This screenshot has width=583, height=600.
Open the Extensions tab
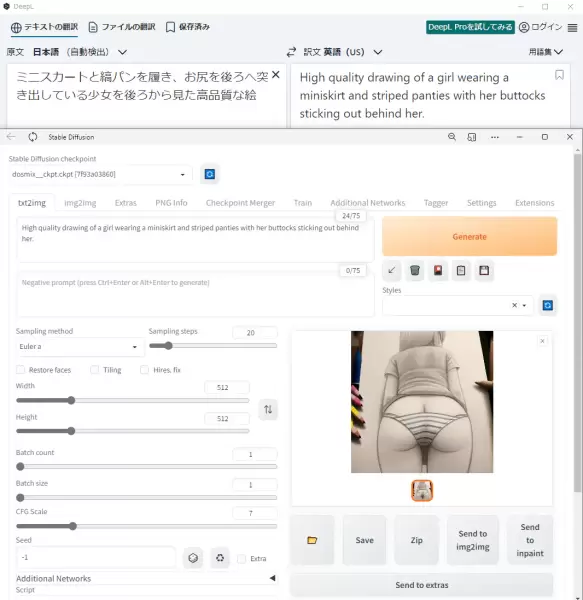click(534, 203)
